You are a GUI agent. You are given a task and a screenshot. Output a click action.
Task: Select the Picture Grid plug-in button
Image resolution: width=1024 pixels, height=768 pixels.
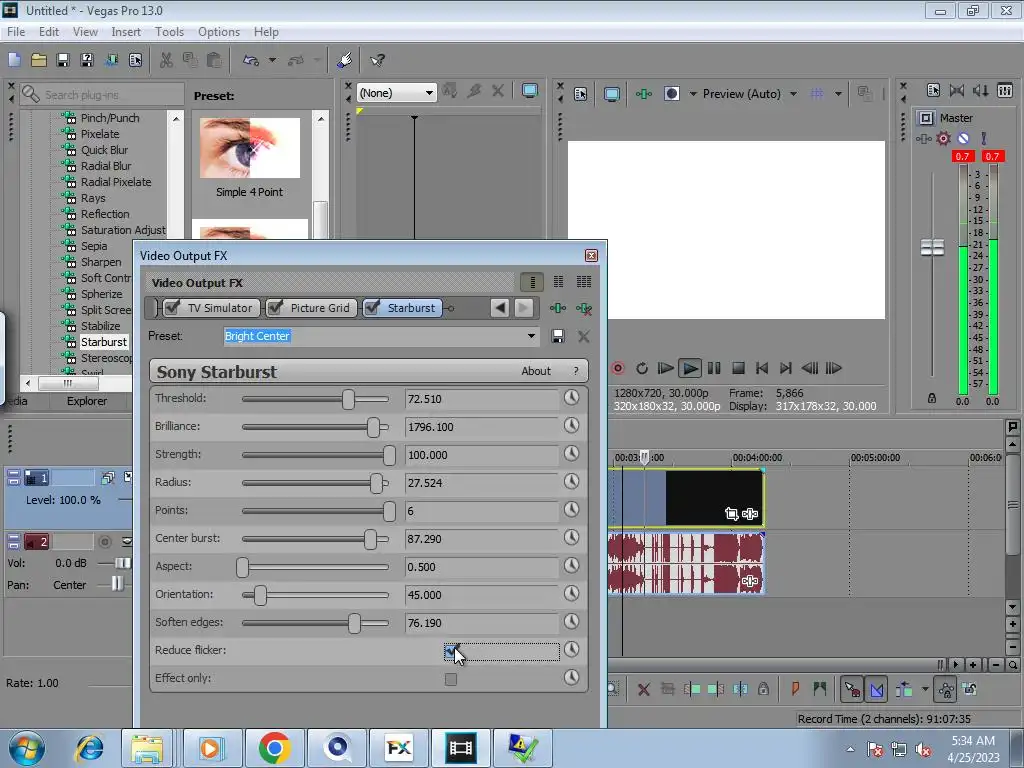[x=312, y=308]
